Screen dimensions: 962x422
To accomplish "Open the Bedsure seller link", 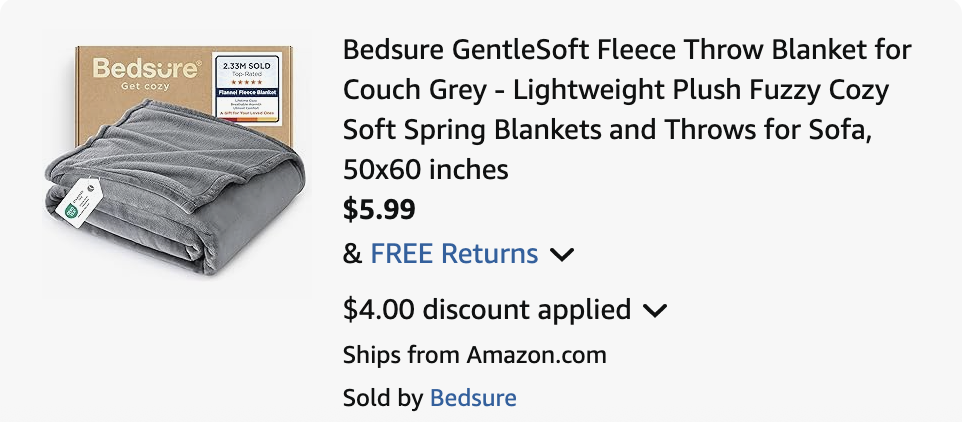I will point(473,398).
